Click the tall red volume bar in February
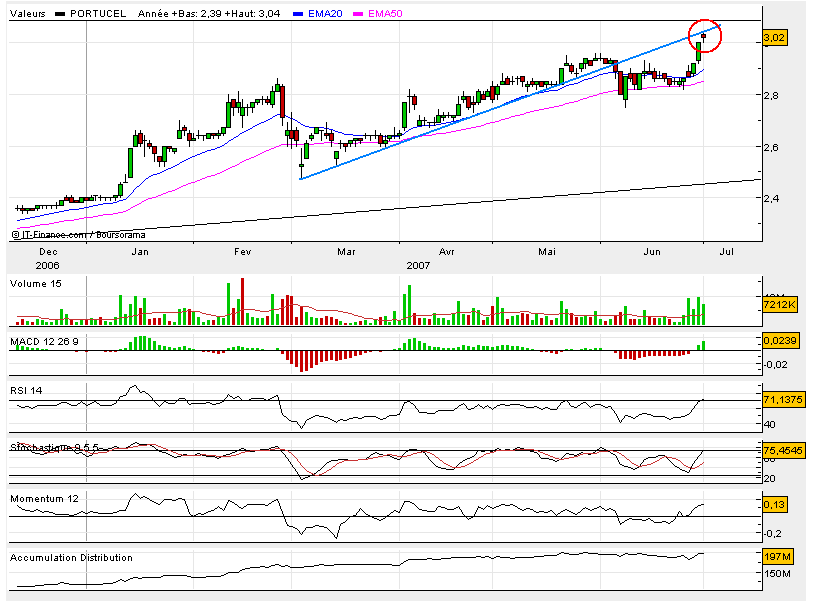This screenshot has height=611, width=813. 242,302
